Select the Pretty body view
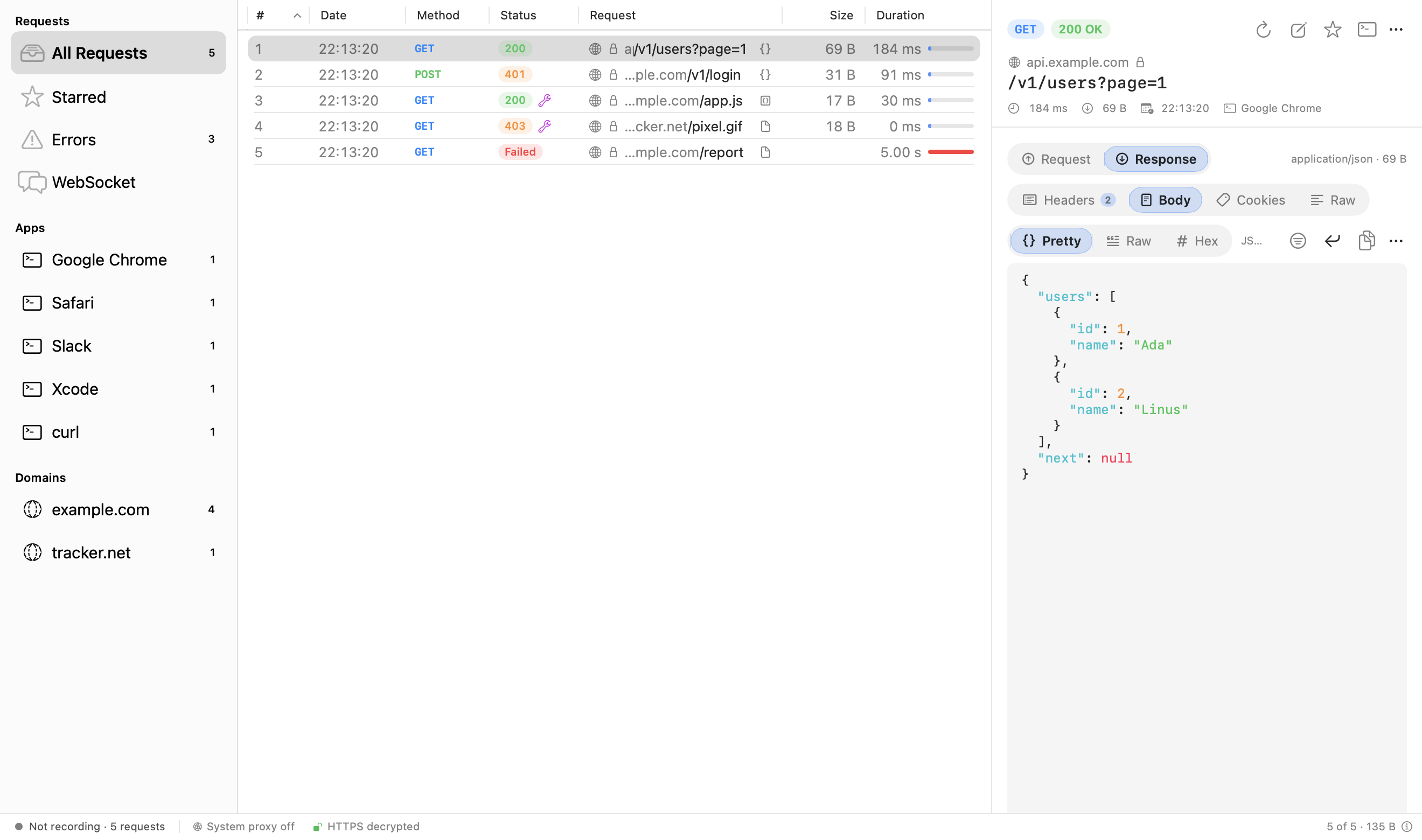 click(x=1051, y=241)
